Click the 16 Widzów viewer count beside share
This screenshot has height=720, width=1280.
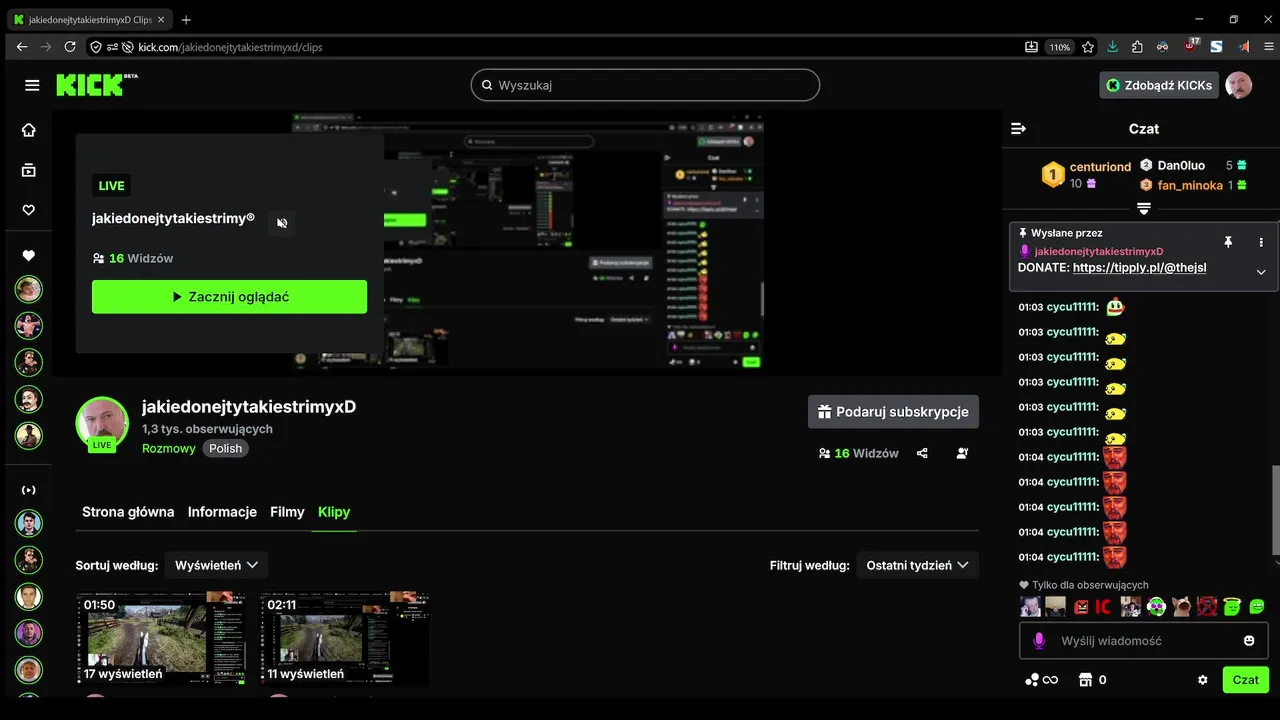(858, 453)
